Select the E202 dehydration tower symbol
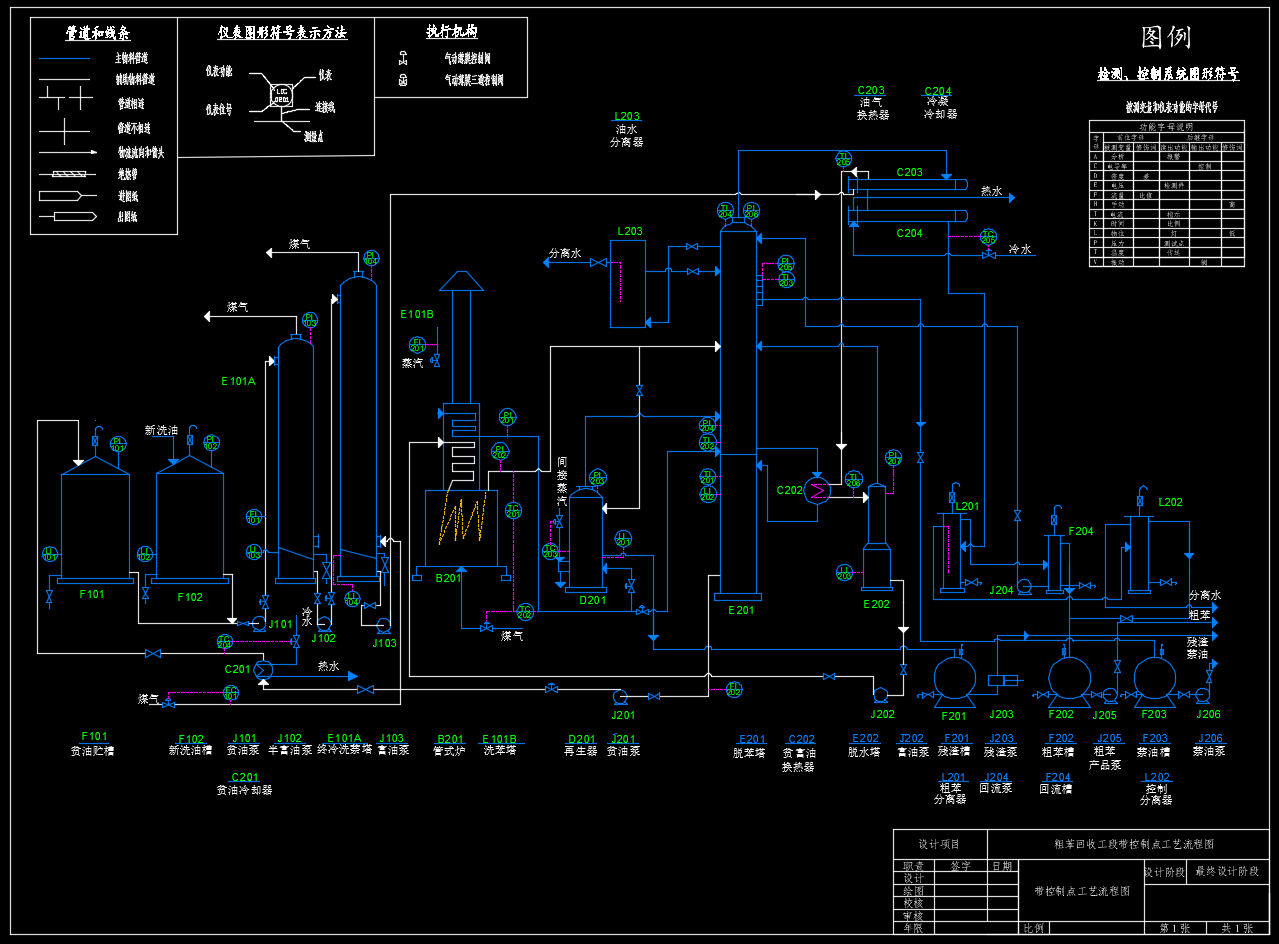The height and width of the screenshot is (944, 1279). (x=877, y=540)
